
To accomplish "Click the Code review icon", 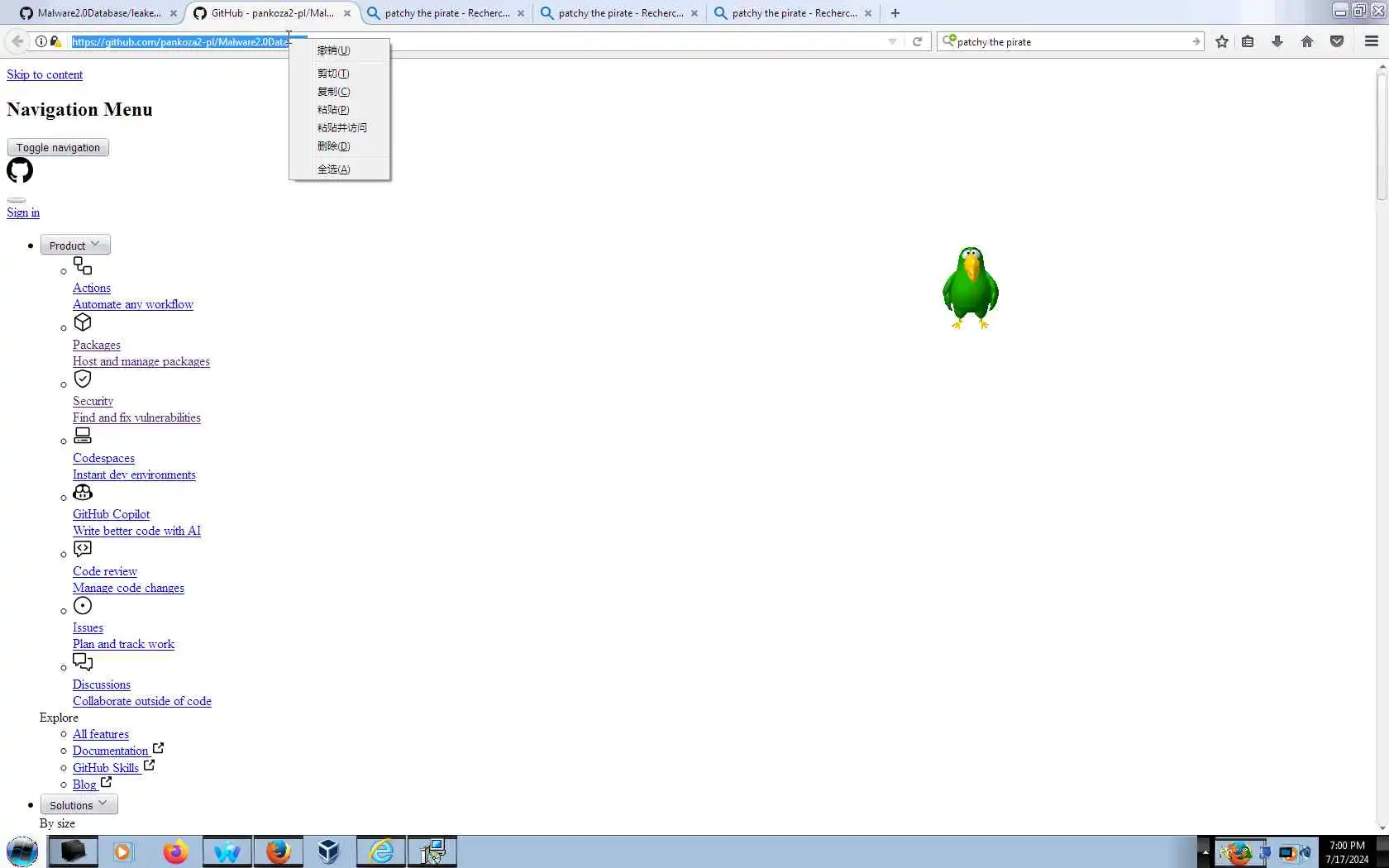I will coord(83,549).
